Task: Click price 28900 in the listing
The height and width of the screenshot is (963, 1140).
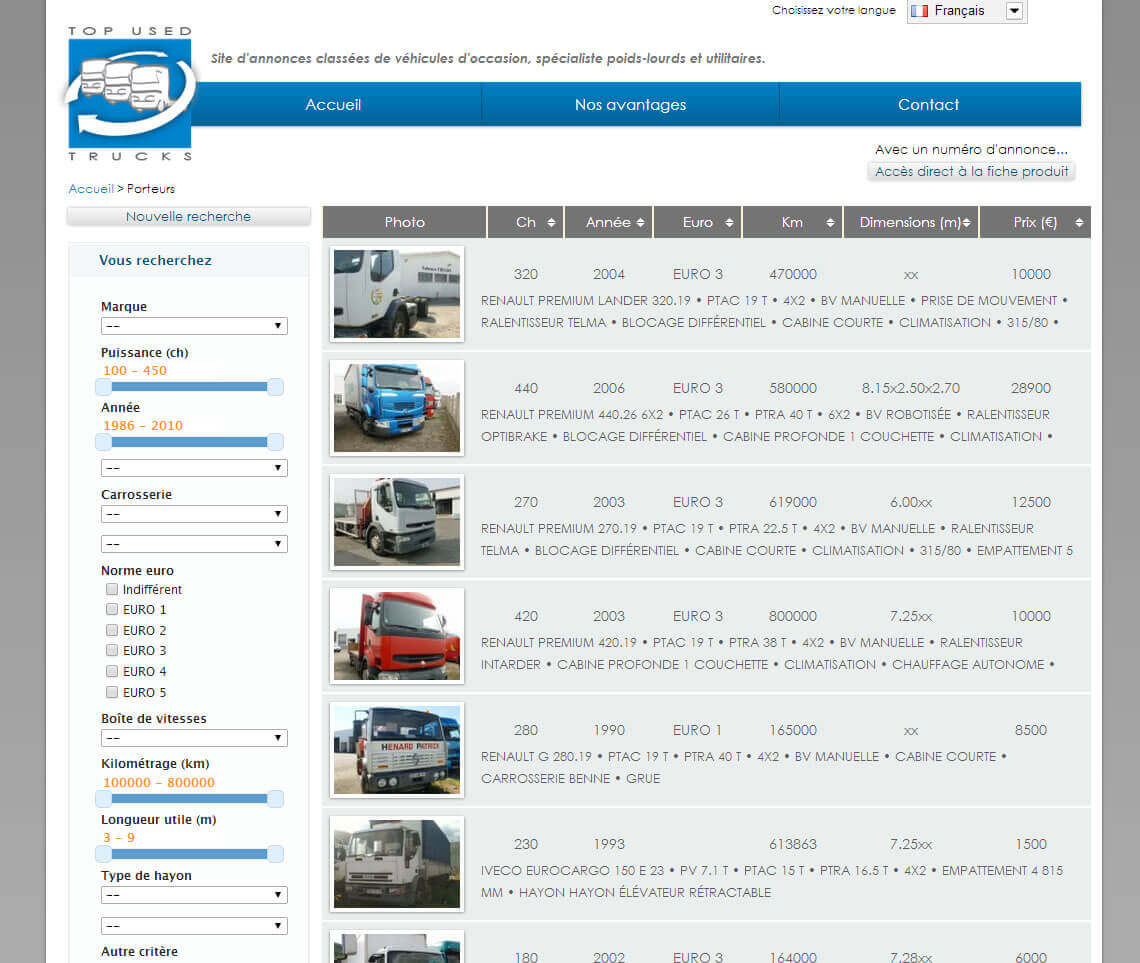Action: 1030,388
